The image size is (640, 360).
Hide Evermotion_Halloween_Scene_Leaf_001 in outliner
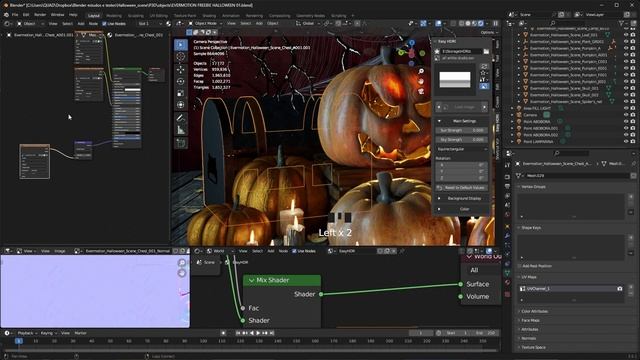[x=626, y=35]
